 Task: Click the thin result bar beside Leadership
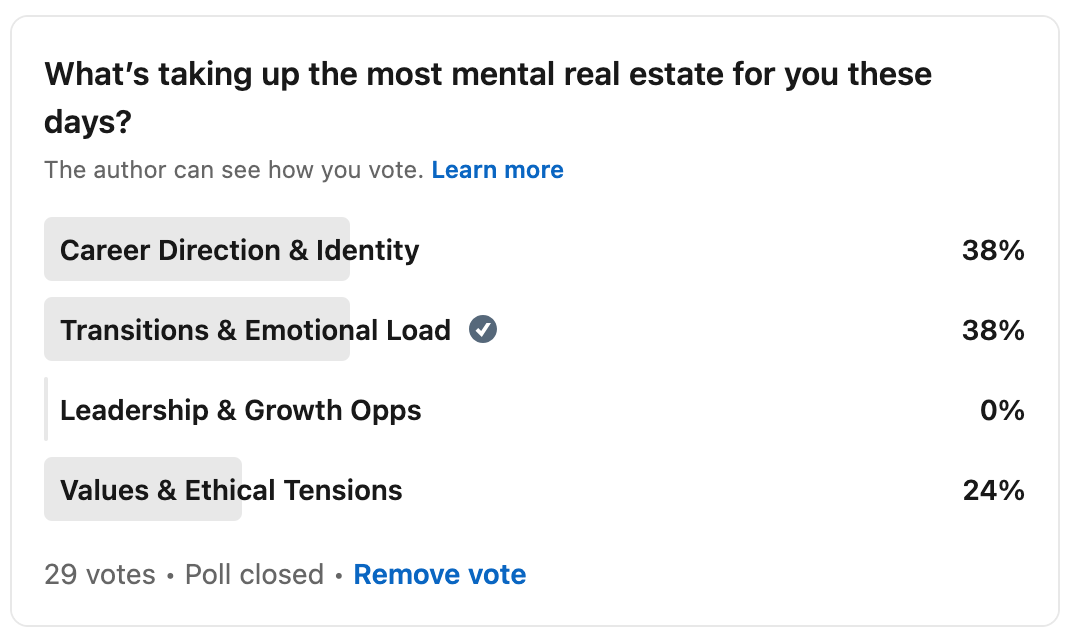(46, 410)
